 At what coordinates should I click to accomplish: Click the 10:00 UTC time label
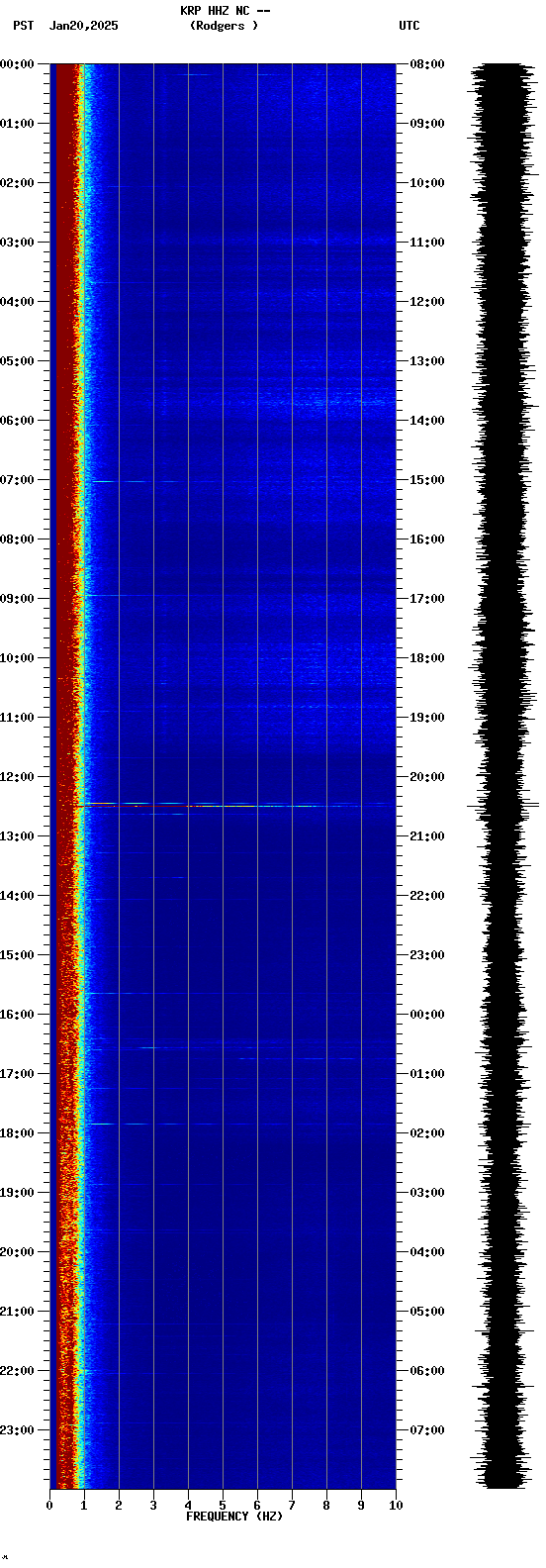tap(427, 183)
